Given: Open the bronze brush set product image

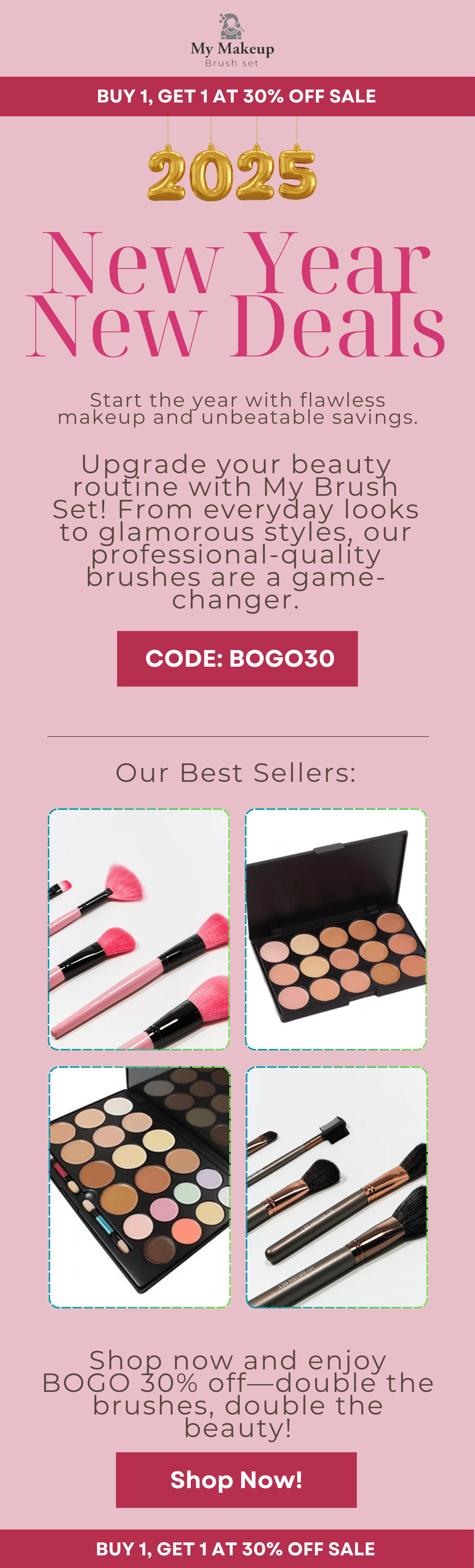Looking at the screenshot, I should [336, 1187].
